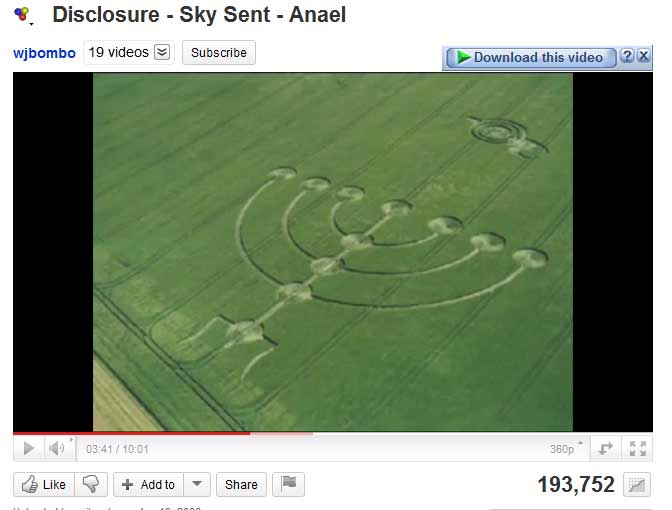
Task: Seek on the video progress bar
Action: click(333, 434)
